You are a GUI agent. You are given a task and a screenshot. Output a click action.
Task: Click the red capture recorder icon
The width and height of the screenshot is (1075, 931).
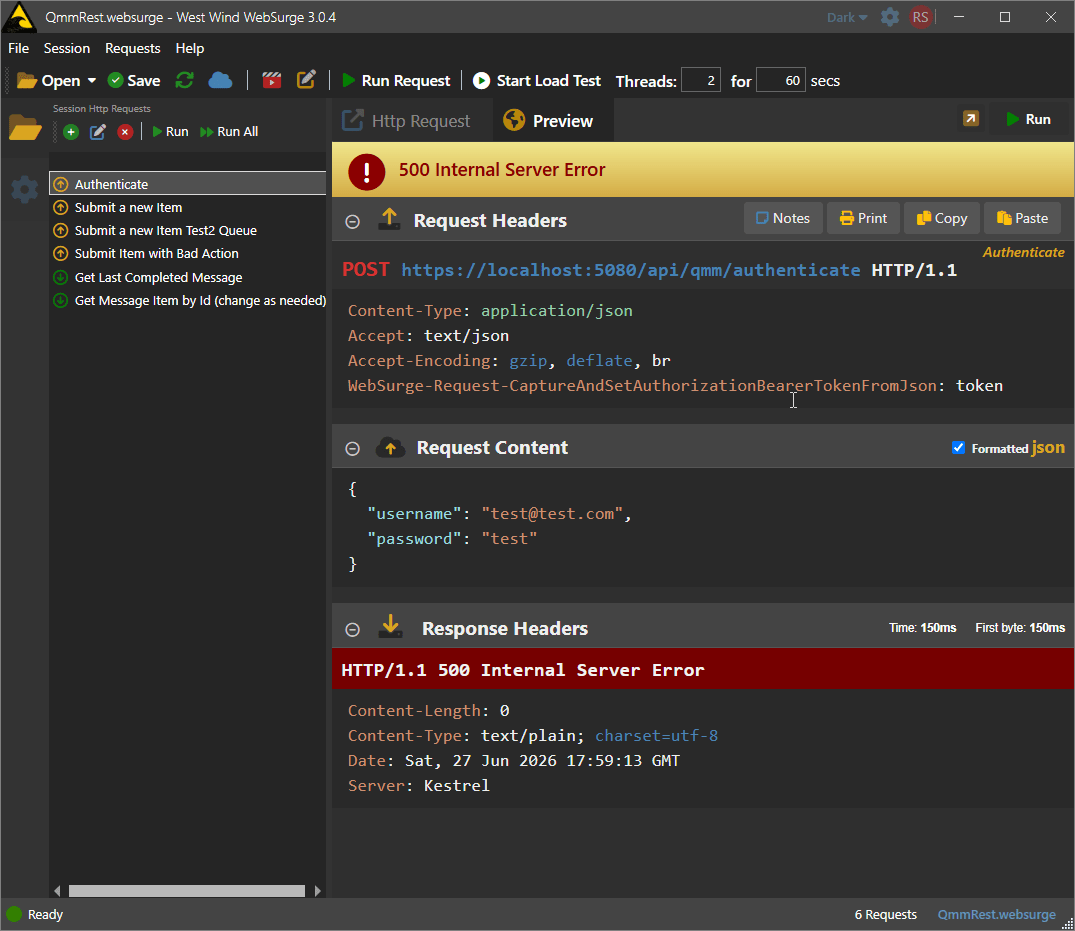tap(272, 80)
